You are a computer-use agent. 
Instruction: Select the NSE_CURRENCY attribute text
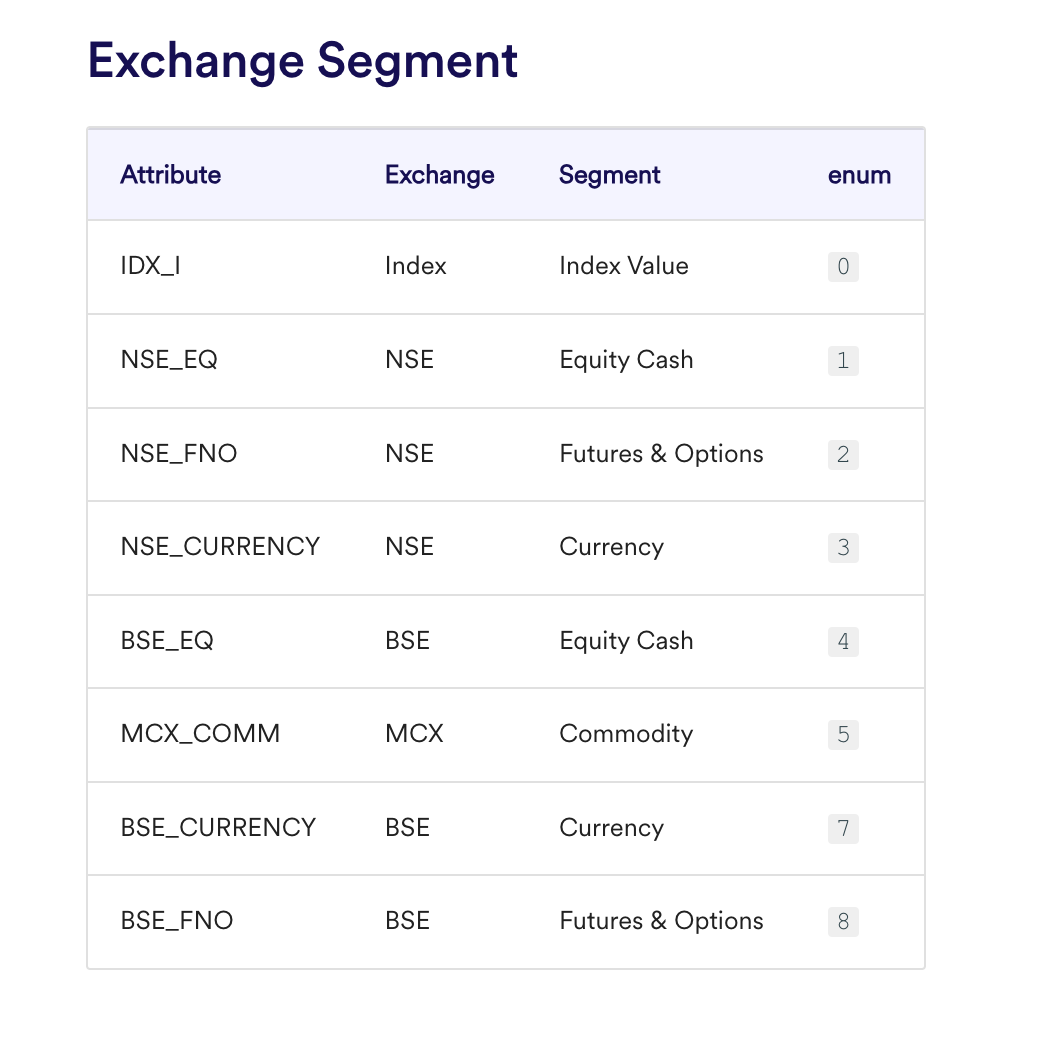(x=220, y=547)
